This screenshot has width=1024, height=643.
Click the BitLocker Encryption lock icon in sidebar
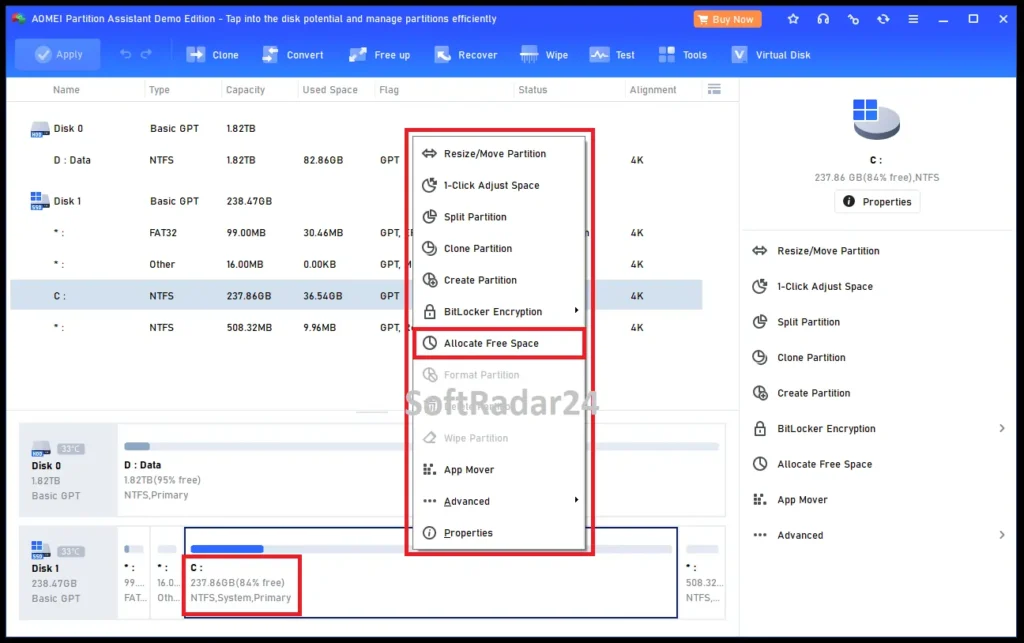tap(760, 428)
